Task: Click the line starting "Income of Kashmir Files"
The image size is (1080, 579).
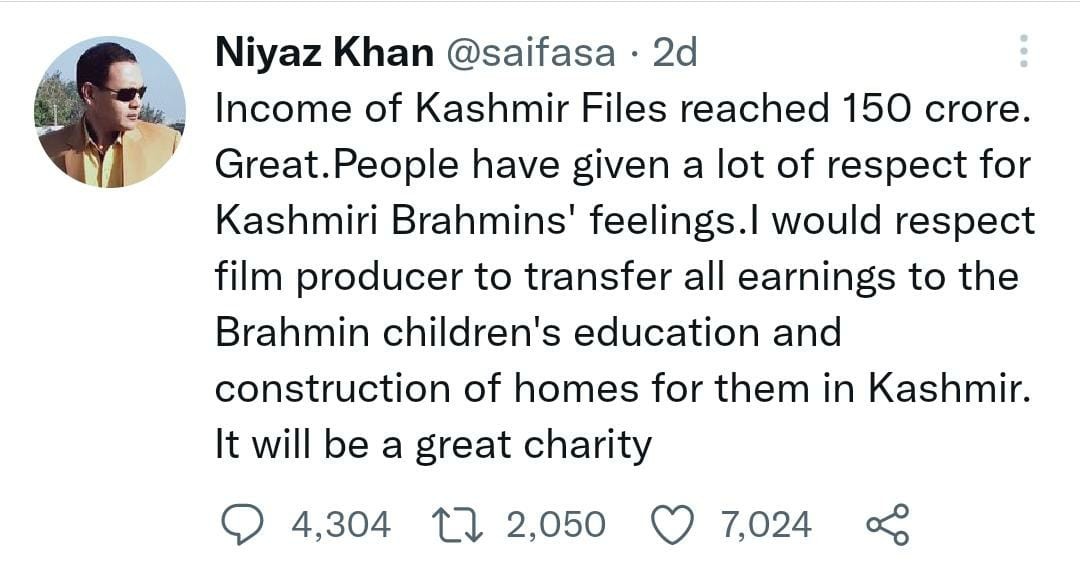Action: point(622,109)
